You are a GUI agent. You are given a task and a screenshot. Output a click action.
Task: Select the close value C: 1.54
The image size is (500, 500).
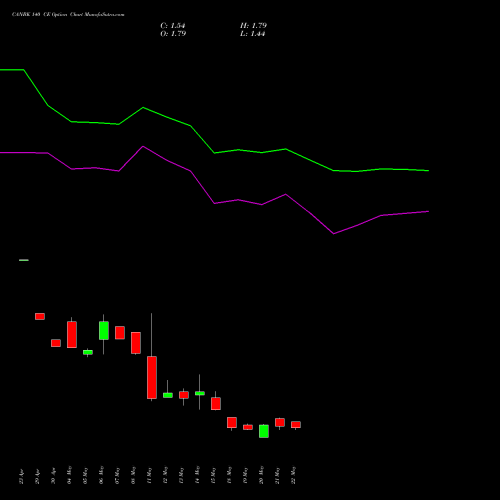(173, 26)
